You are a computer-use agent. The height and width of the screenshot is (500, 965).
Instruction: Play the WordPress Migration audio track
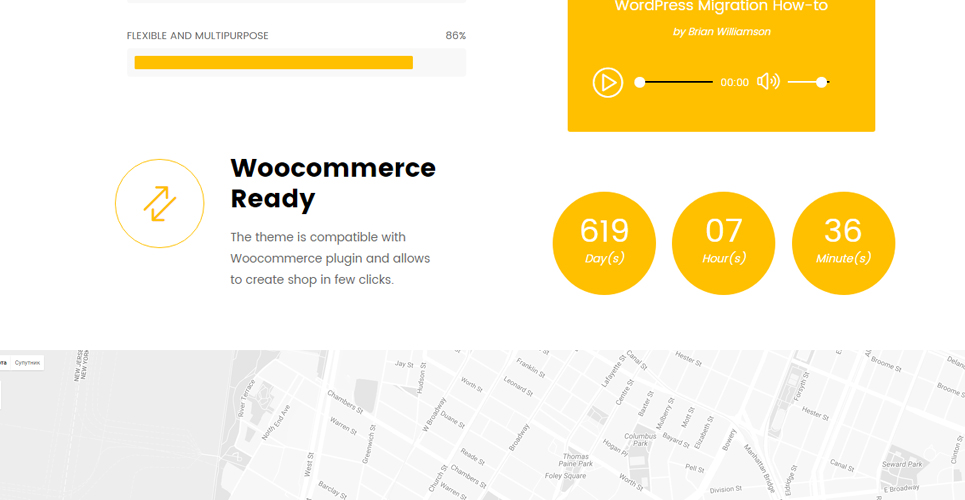pyautogui.click(x=607, y=83)
